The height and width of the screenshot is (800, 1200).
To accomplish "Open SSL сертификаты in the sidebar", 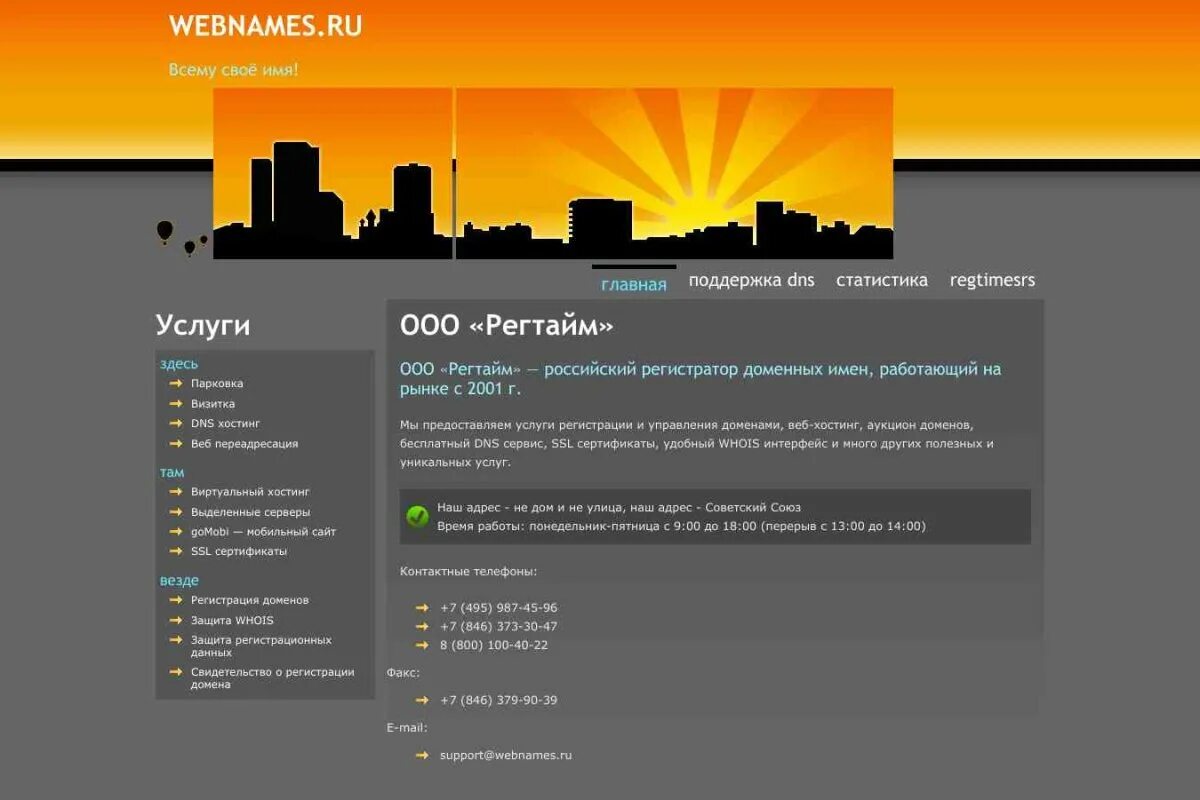I will point(239,552).
